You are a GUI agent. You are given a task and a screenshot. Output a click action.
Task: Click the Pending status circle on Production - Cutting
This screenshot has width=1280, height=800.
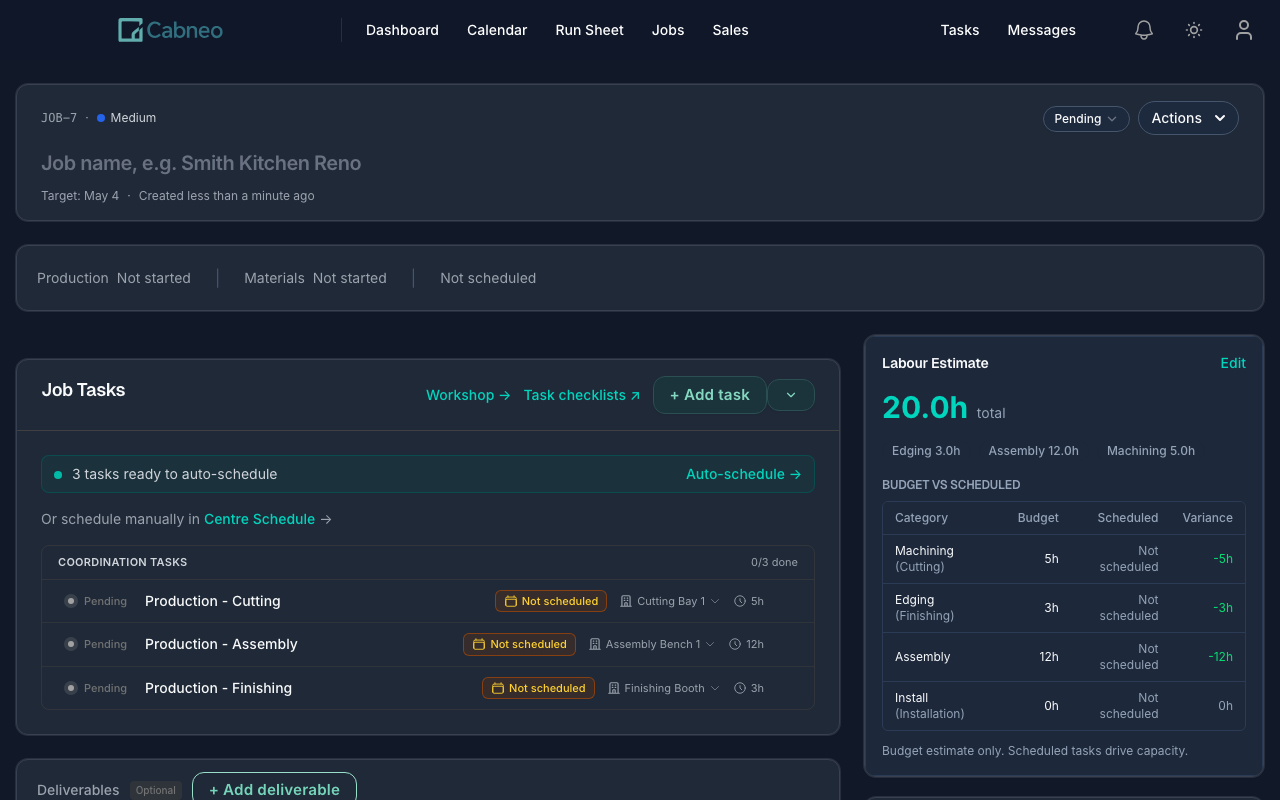click(70, 601)
